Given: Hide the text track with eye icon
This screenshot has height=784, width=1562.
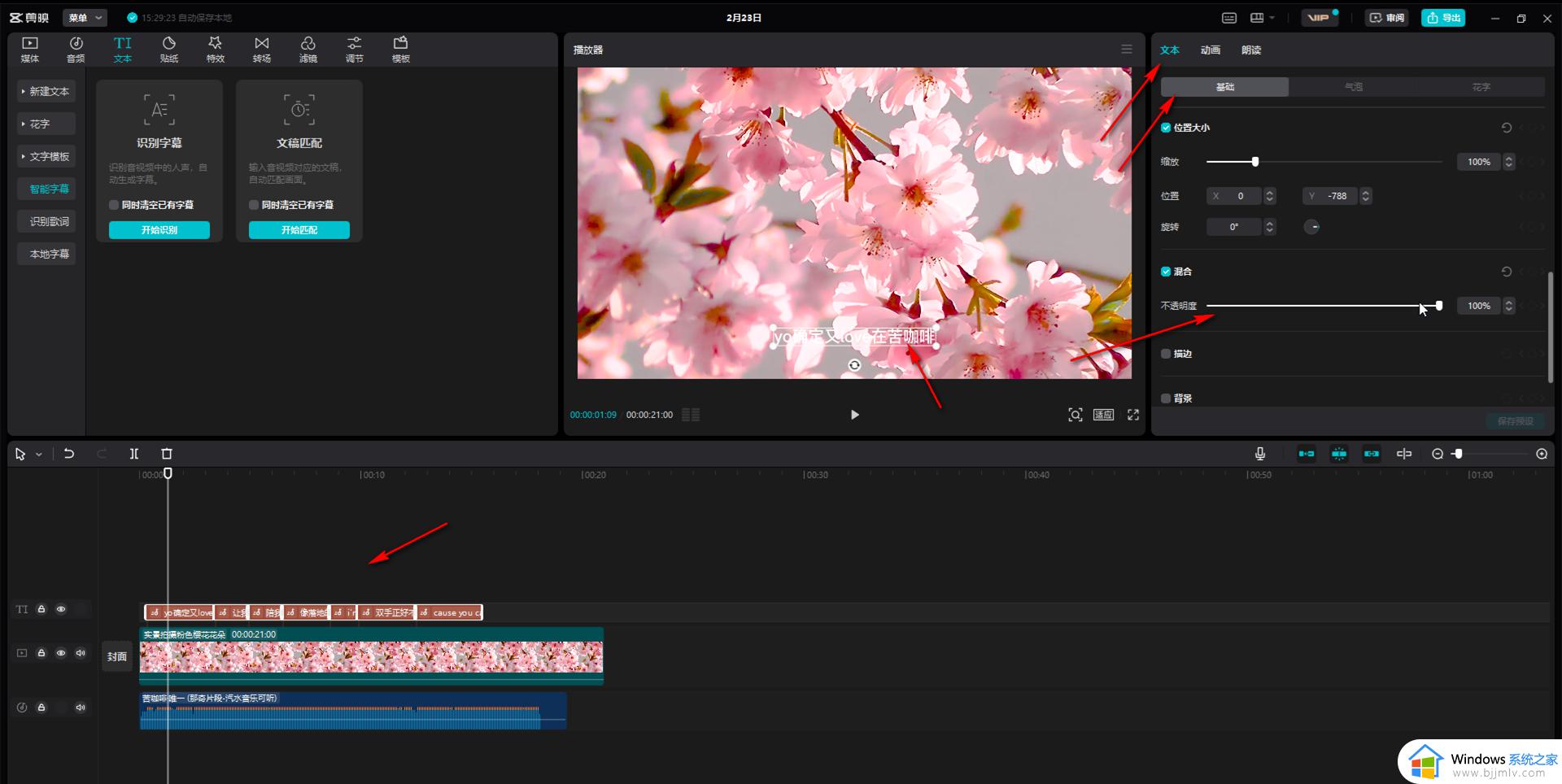Looking at the screenshot, I should (x=61, y=609).
